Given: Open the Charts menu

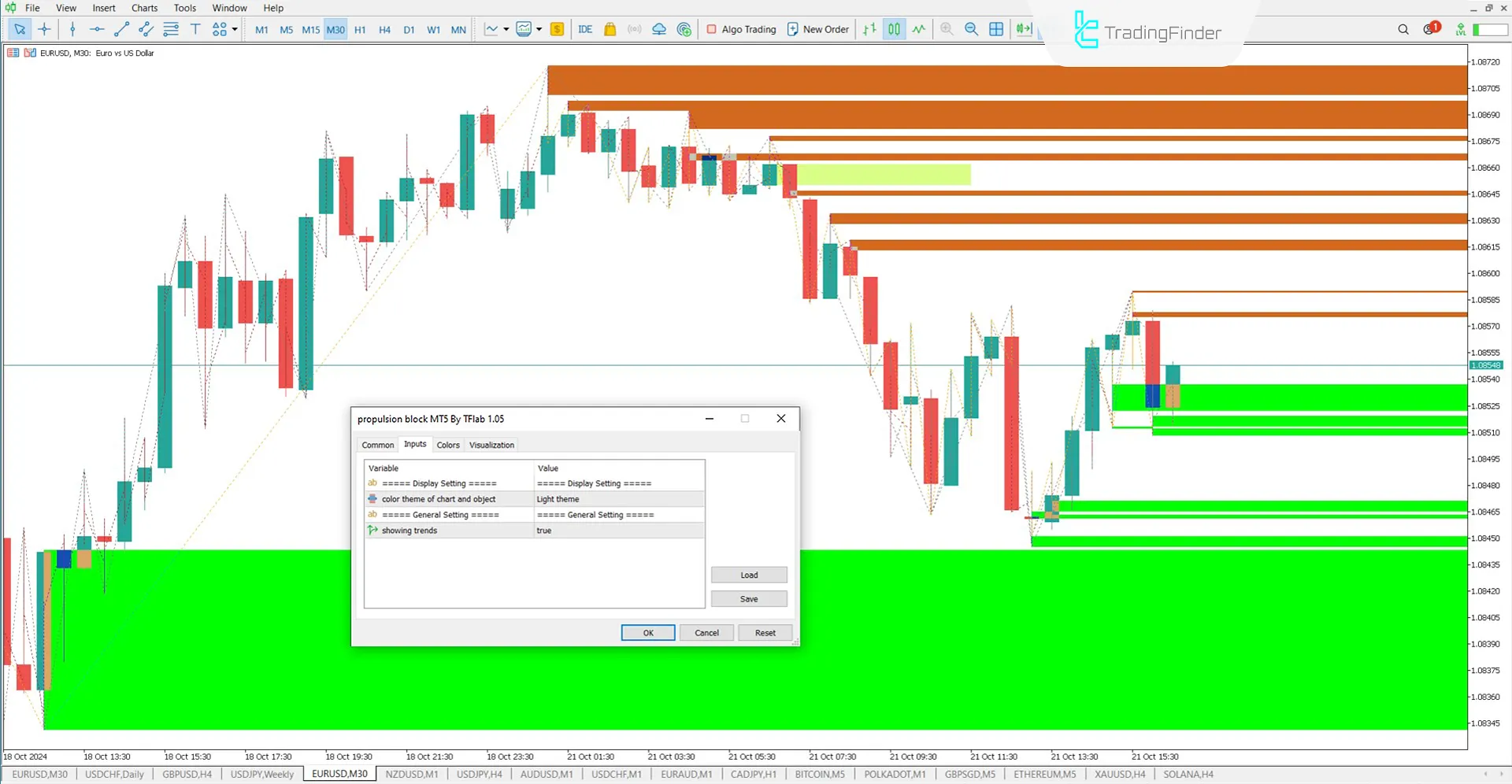Looking at the screenshot, I should (x=144, y=8).
